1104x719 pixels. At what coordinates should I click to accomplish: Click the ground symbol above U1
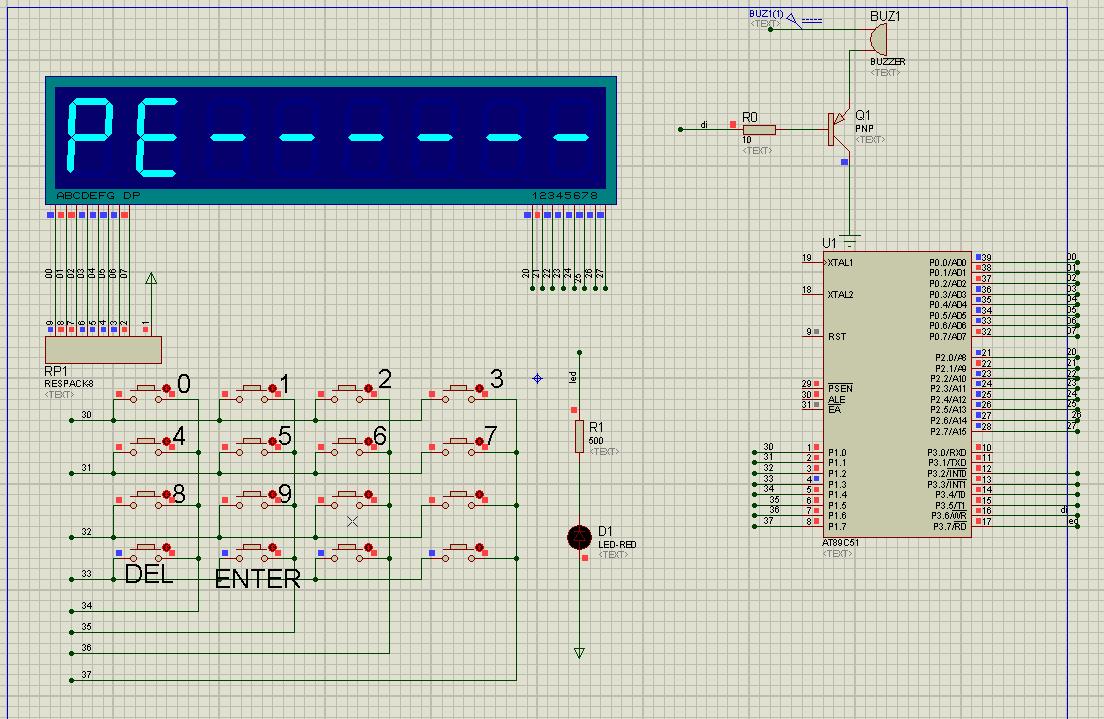[850, 242]
